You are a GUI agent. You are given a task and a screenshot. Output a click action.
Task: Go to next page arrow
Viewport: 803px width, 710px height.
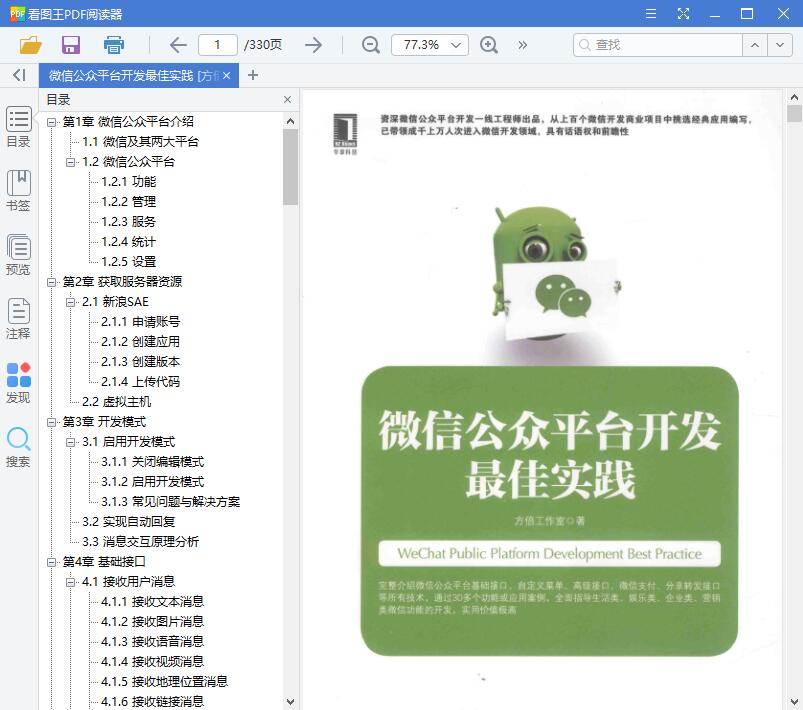(x=313, y=45)
